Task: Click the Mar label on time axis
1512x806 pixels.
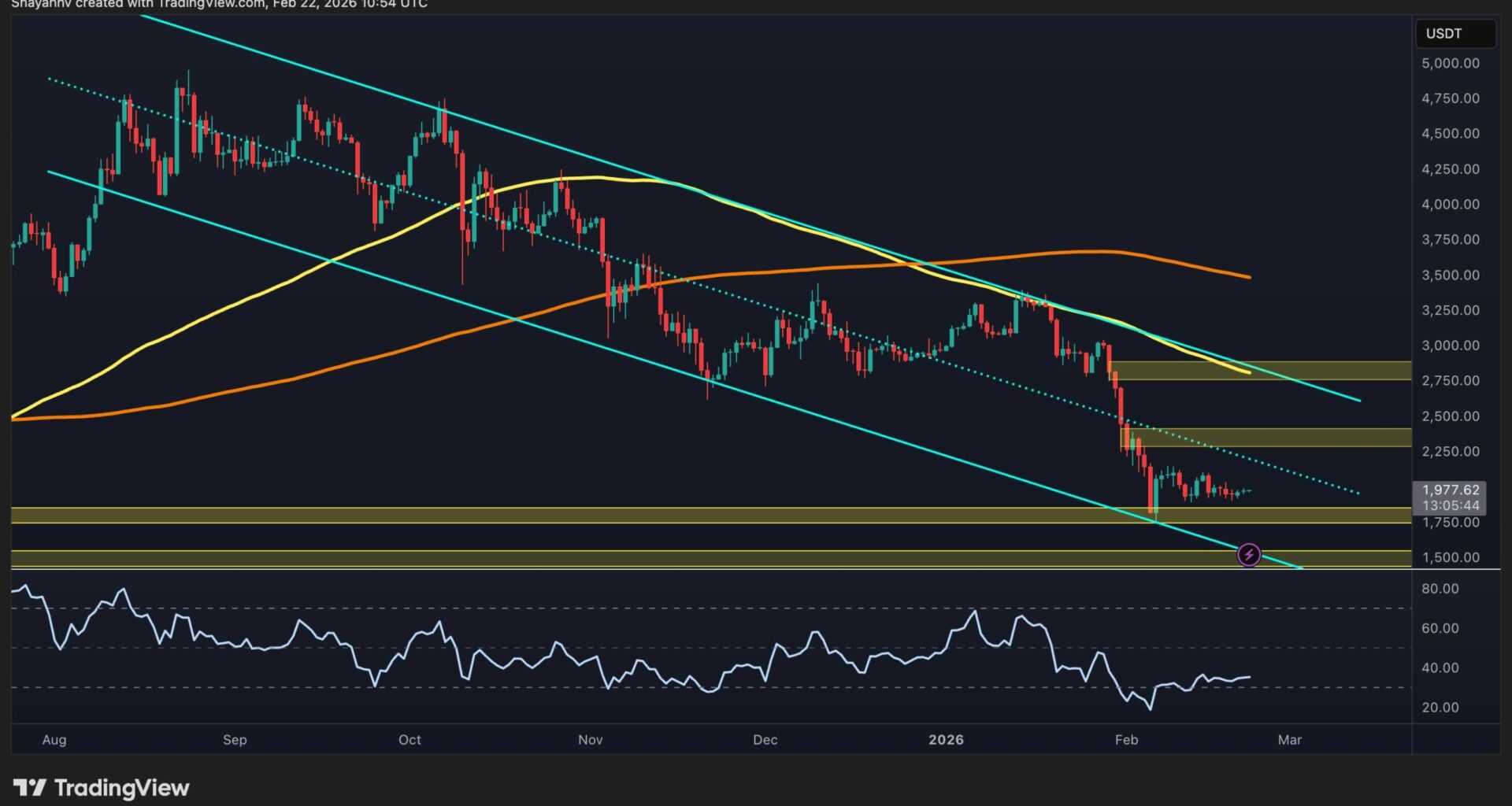Action: [x=1289, y=740]
